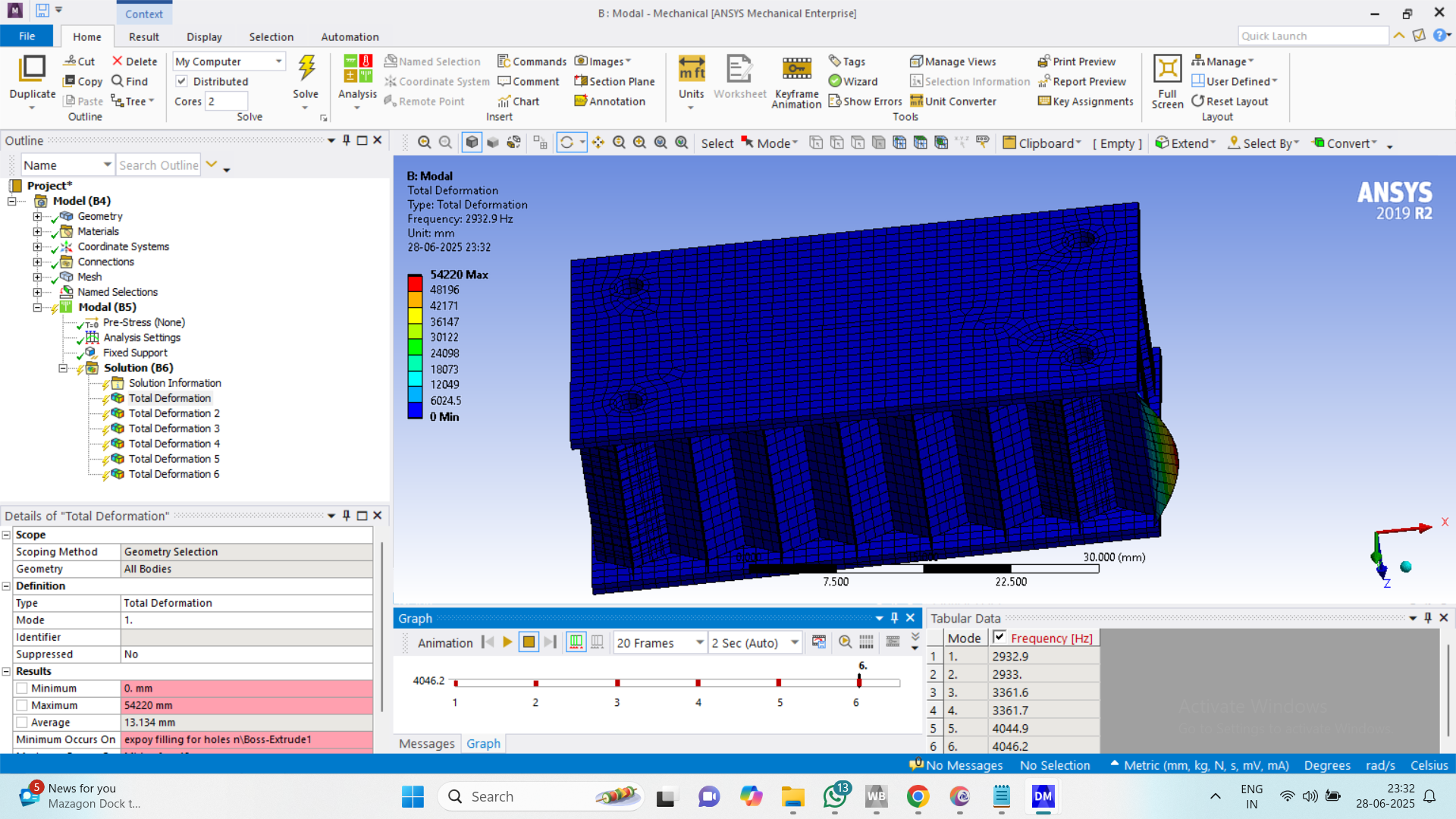Viewport: 1456px width, 819px height.
Task: Click the Manage Views button
Action: pos(953,61)
